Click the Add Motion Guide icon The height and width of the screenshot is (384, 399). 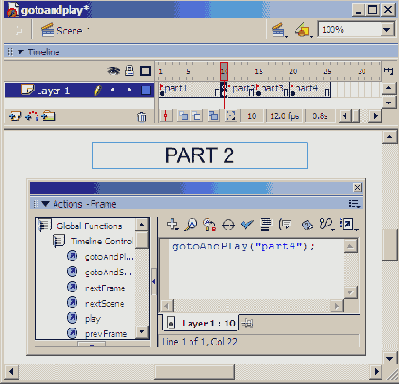coord(32,116)
